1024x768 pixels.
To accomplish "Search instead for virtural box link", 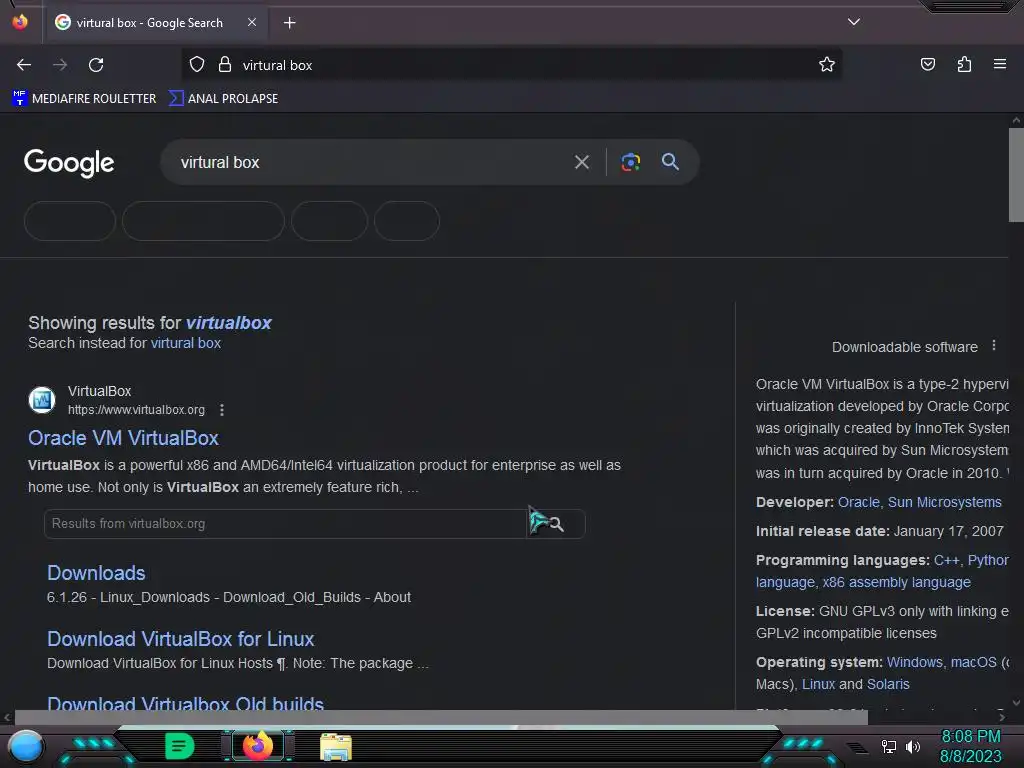I will coord(185,343).
